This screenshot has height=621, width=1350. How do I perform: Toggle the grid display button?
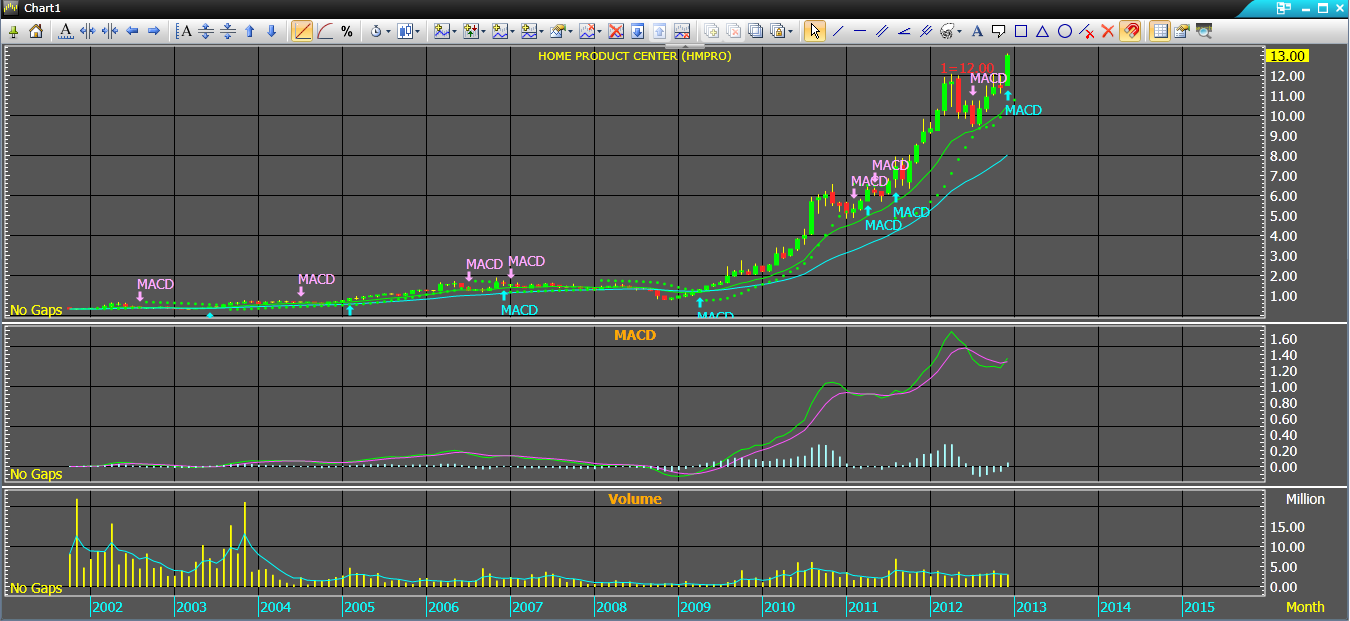coord(1159,31)
